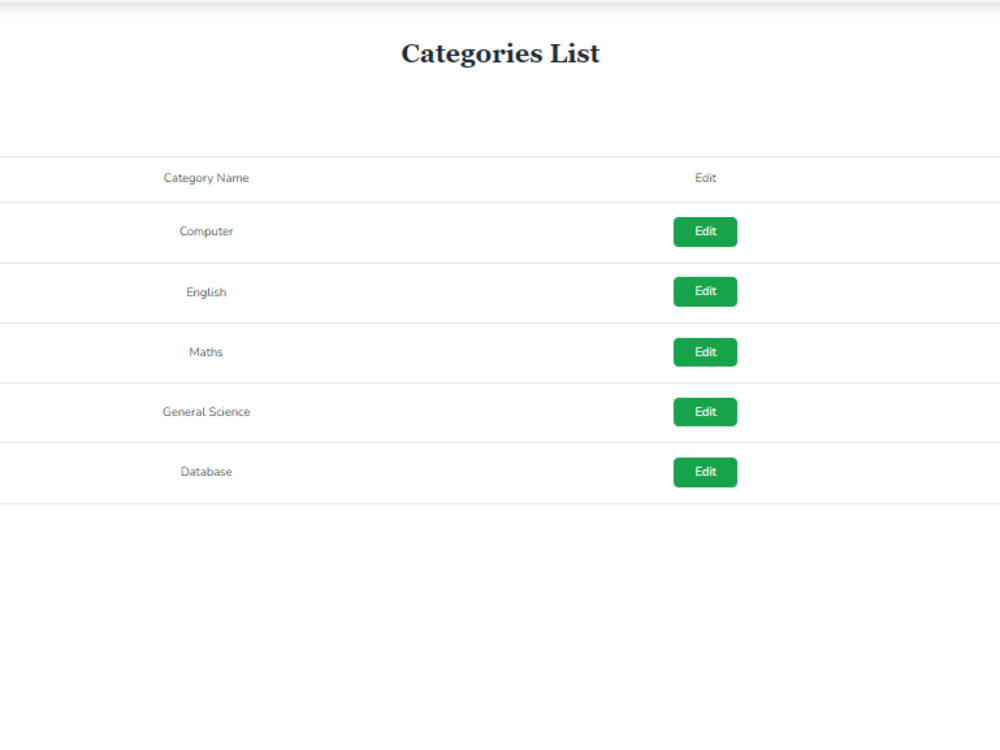This screenshot has height=750, width=1000.
Task: Select the English category name
Action: (206, 292)
